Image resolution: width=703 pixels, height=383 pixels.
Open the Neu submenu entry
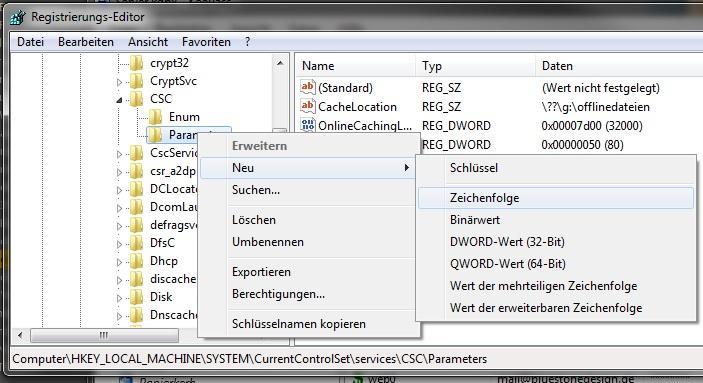pos(308,168)
